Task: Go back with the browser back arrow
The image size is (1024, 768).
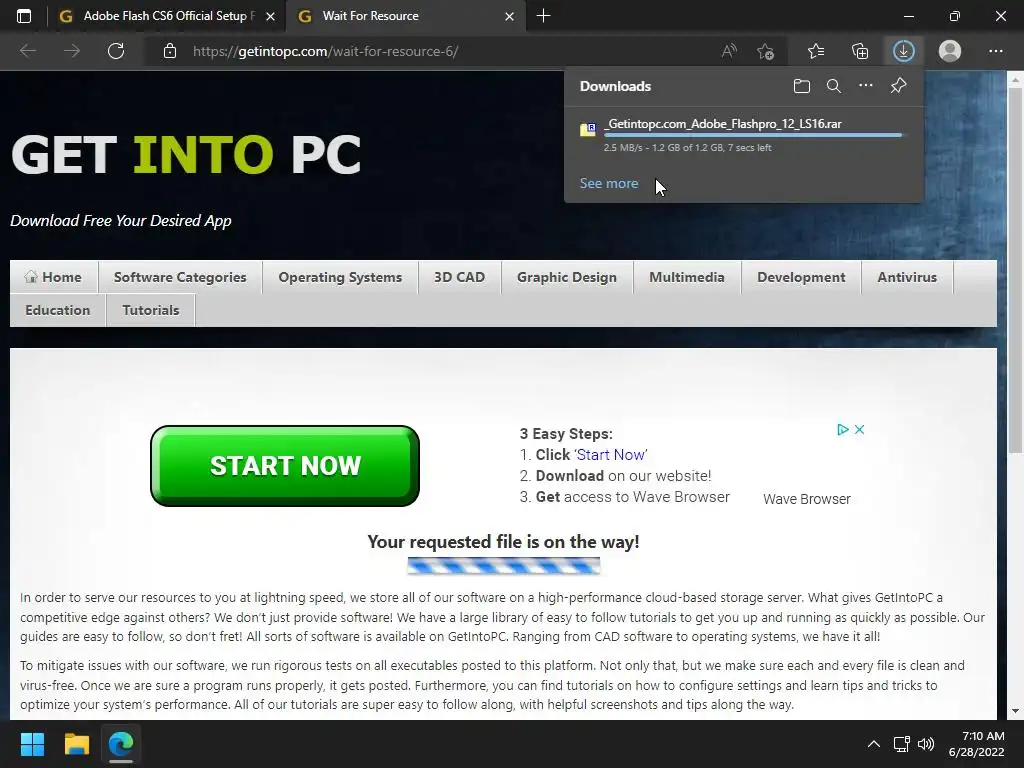Action: point(27,51)
